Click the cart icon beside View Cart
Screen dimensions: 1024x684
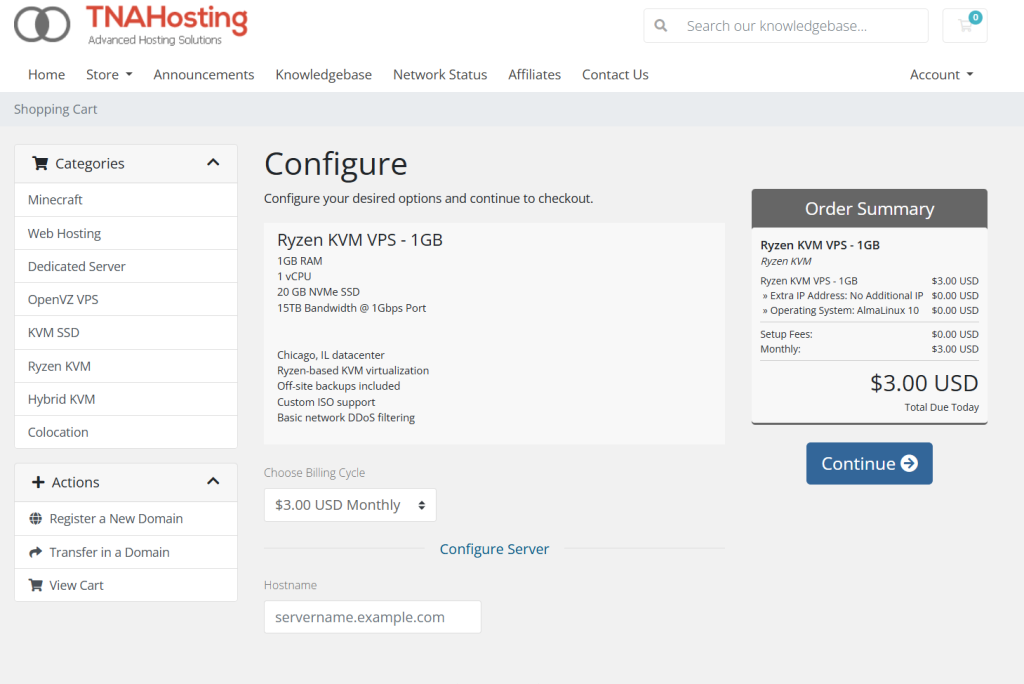[36, 585]
